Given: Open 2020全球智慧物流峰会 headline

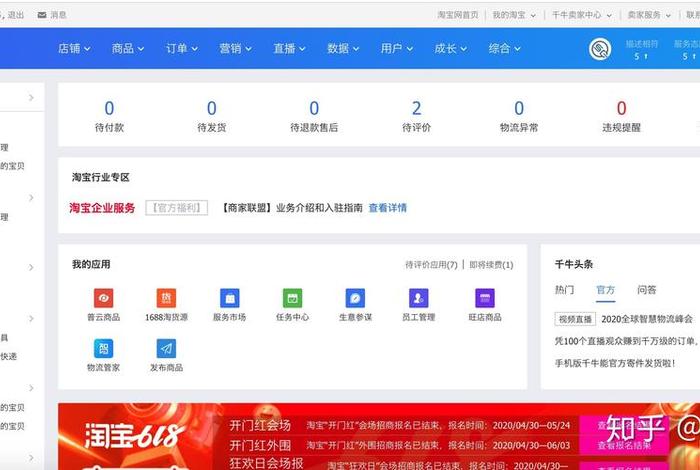Looking at the screenshot, I should click(647, 319).
